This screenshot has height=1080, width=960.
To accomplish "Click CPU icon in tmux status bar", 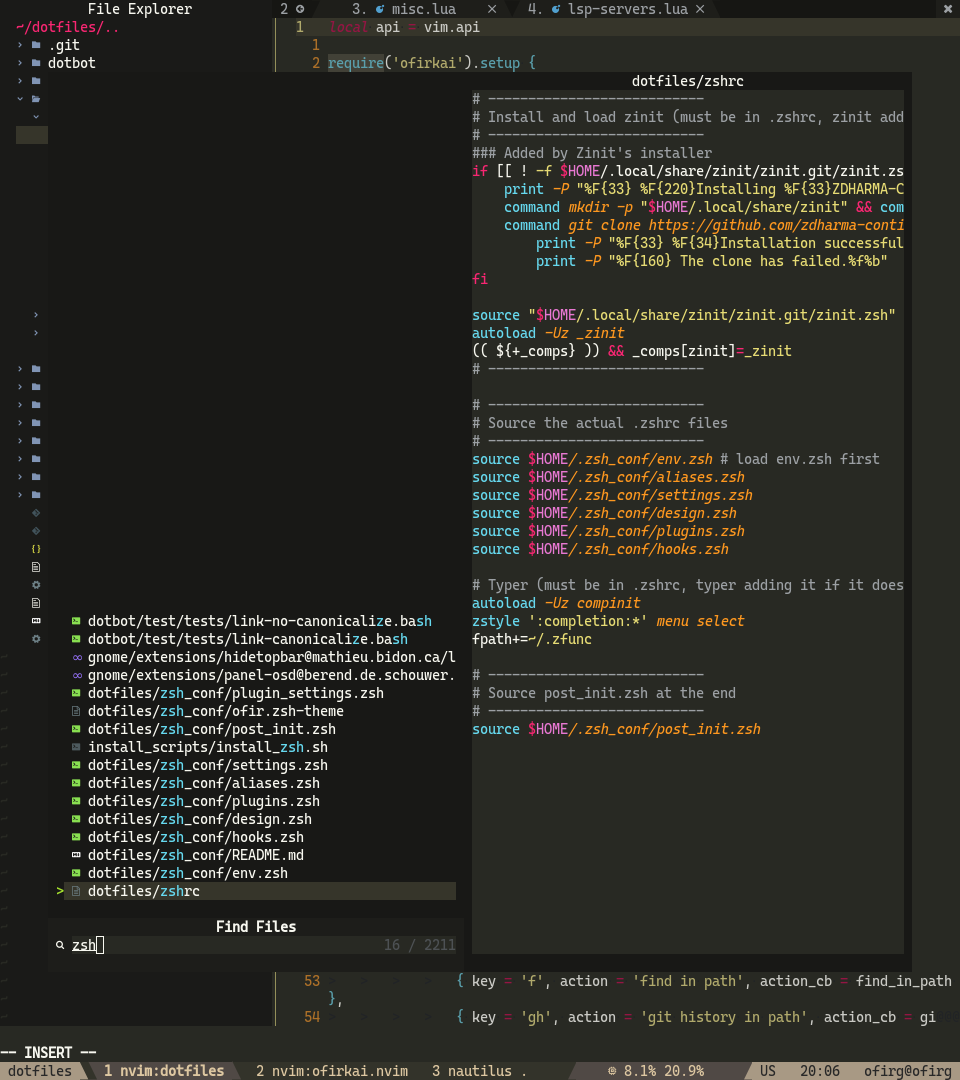I will click(612, 1071).
